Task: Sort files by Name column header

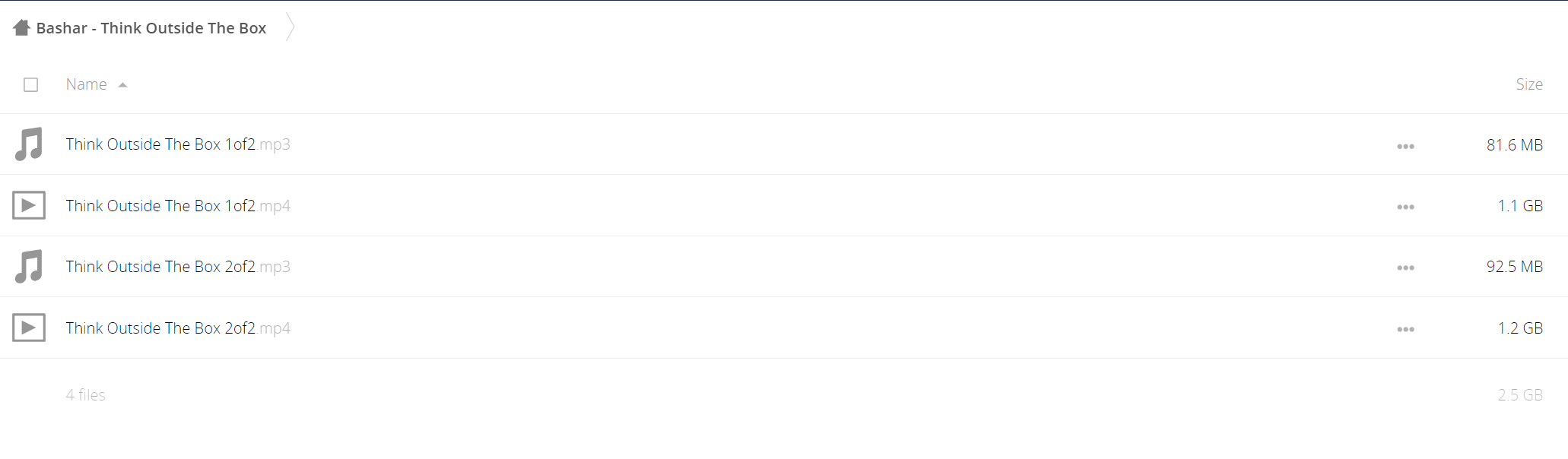Action: (86, 84)
